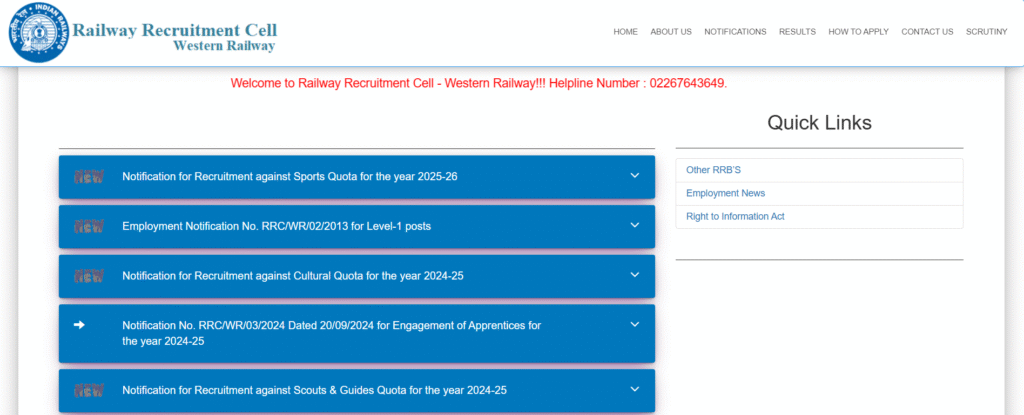
Task: Open the NOTIFICATIONS menu
Action: coord(735,32)
